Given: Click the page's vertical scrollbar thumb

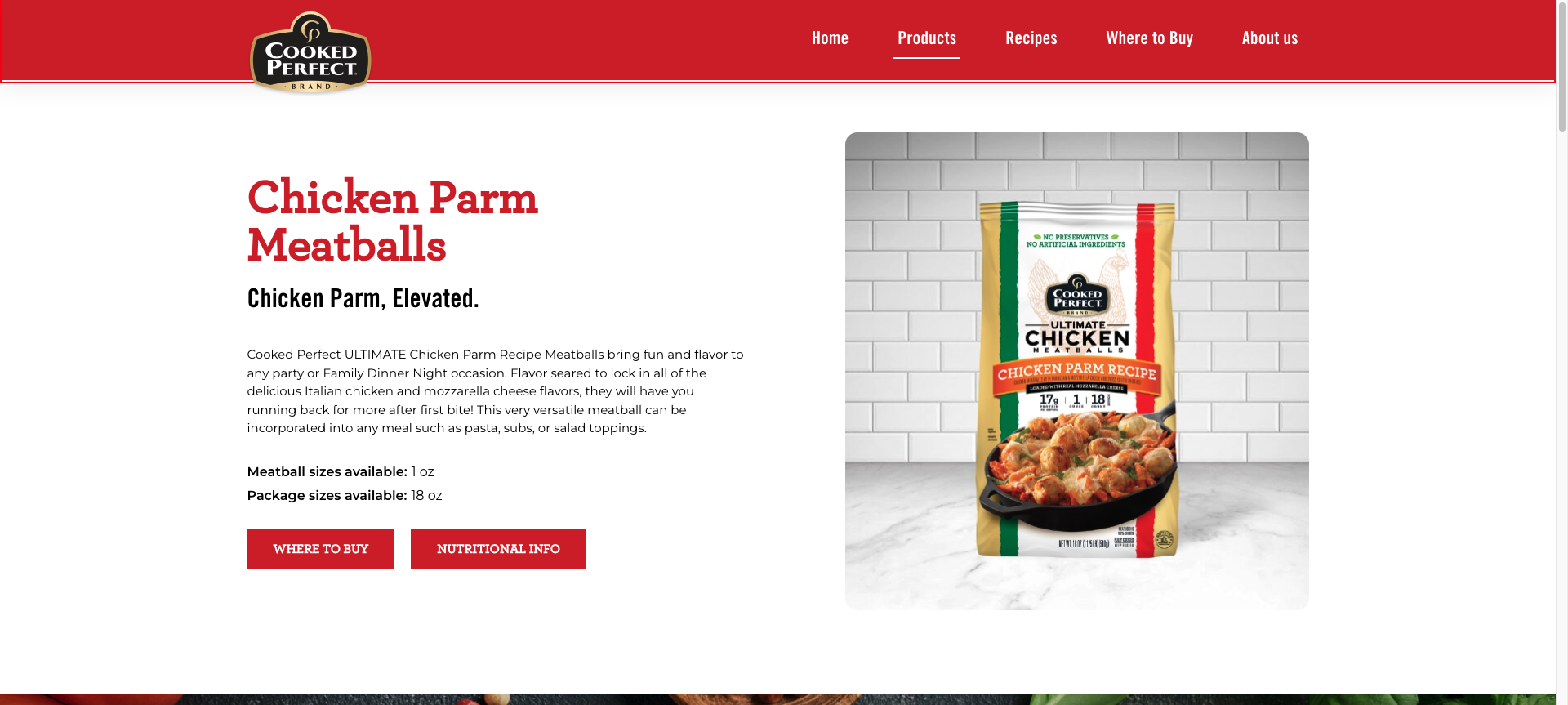Looking at the screenshot, I should coord(1561,67).
